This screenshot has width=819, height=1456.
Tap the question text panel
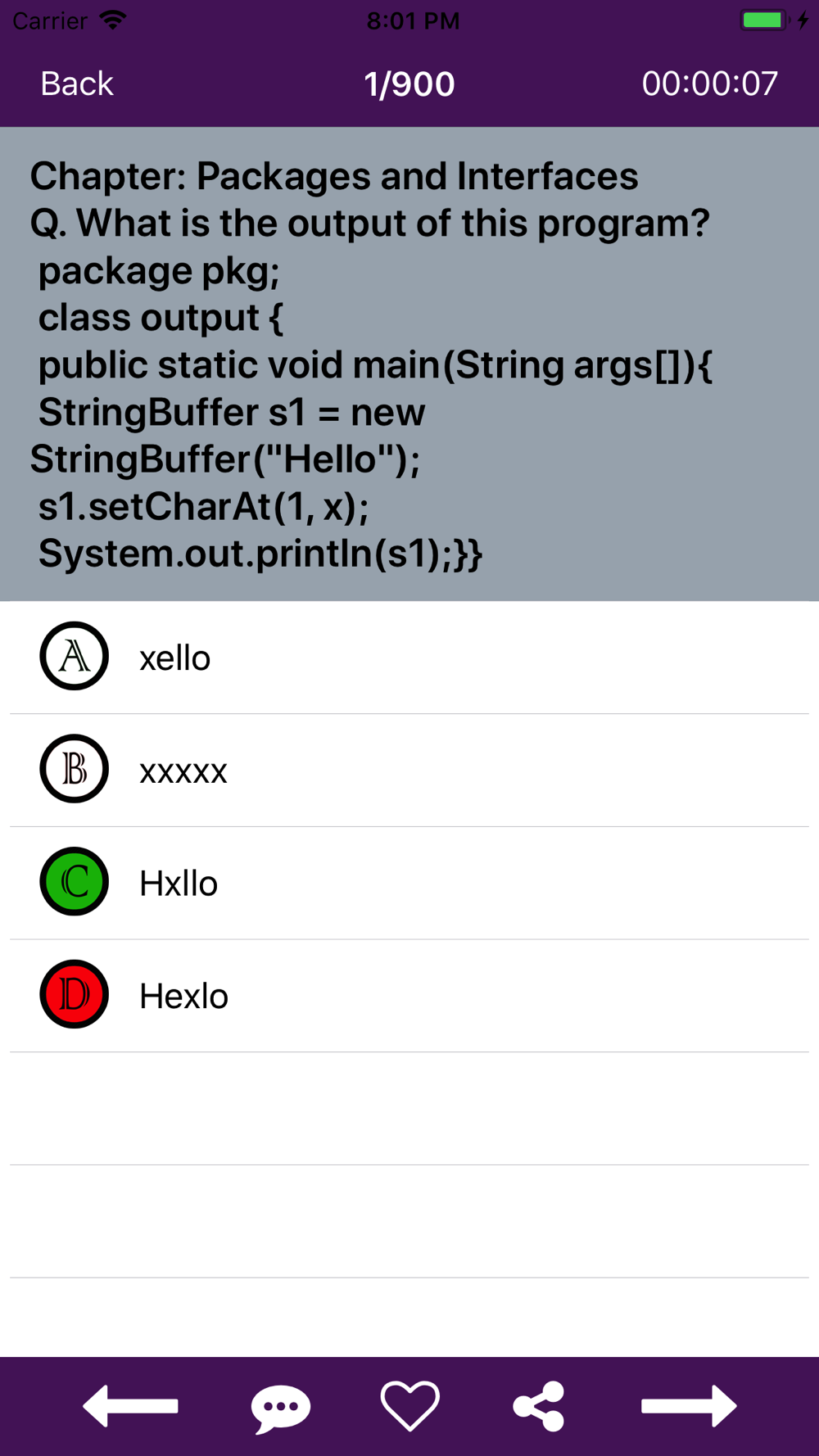click(x=409, y=364)
